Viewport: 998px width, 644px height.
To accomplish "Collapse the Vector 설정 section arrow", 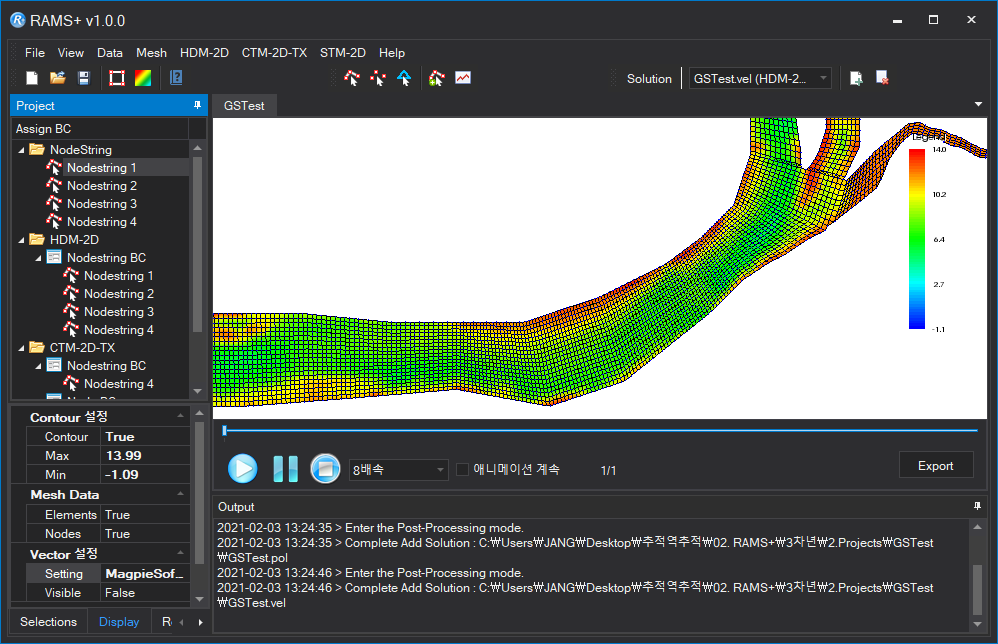I will tap(181, 553).
